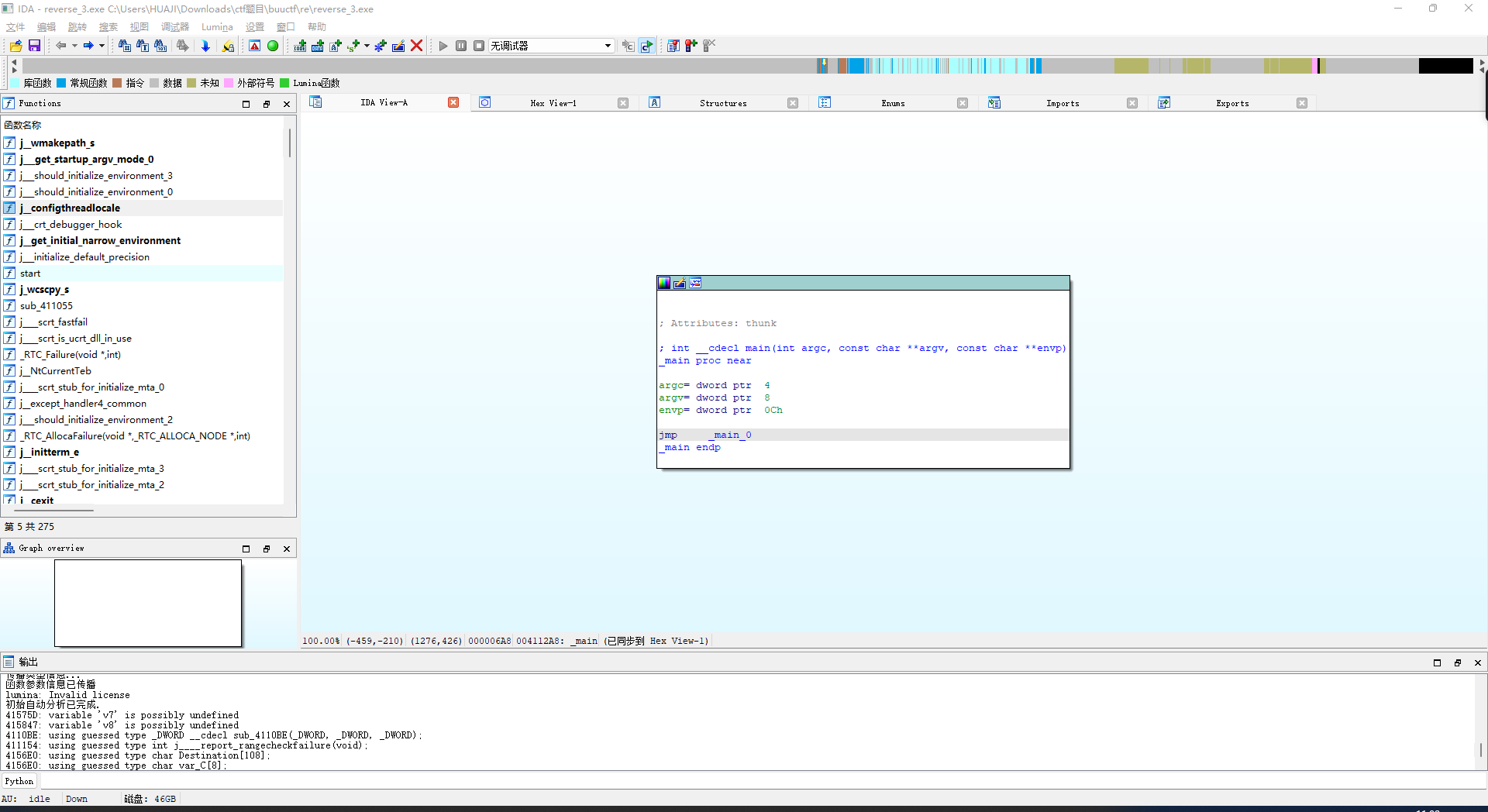This screenshot has width=1488, height=812.
Task: Open the 编辑 menu
Action: (x=46, y=27)
